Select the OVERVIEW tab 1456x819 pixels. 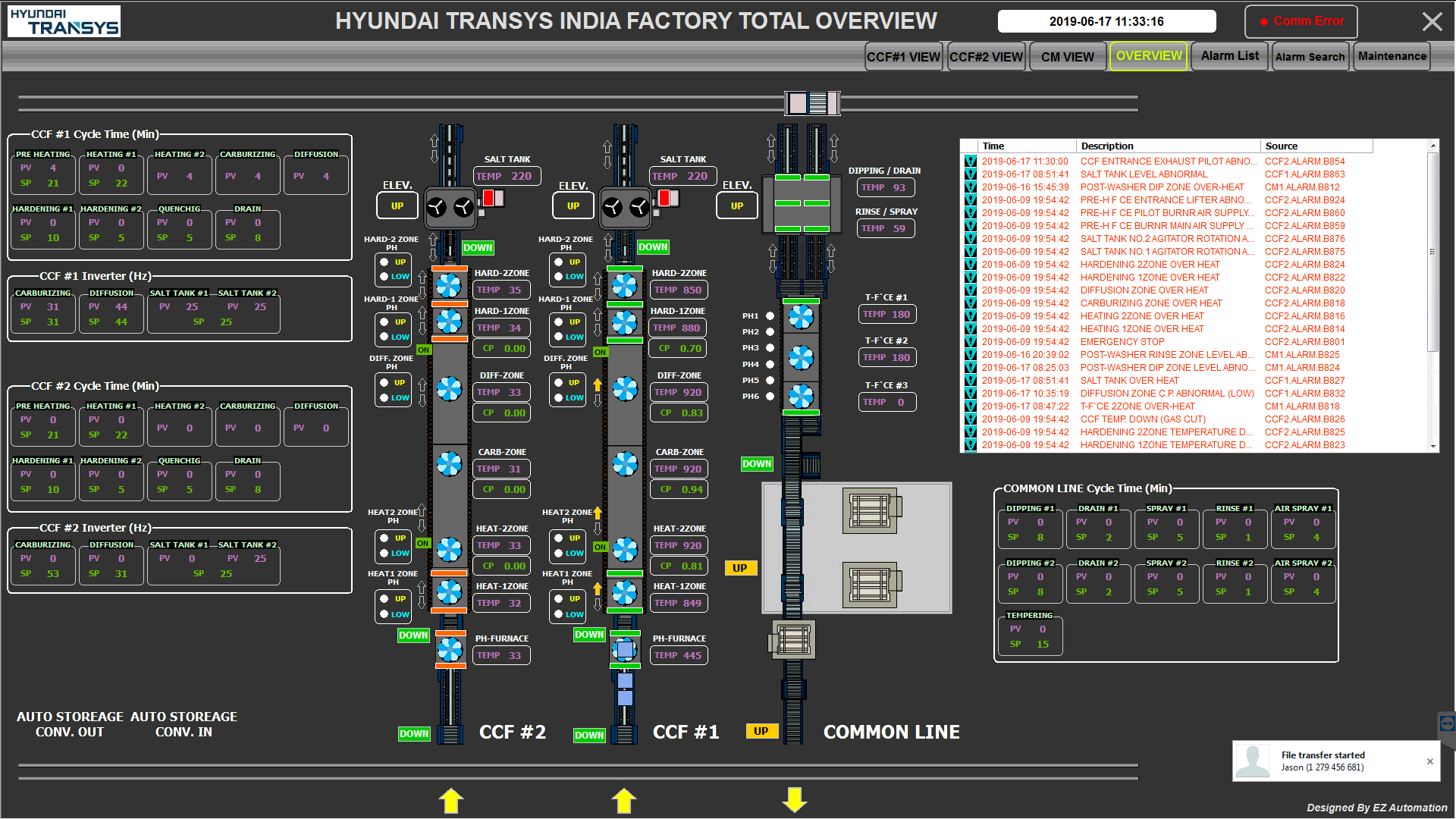pyautogui.click(x=1149, y=56)
